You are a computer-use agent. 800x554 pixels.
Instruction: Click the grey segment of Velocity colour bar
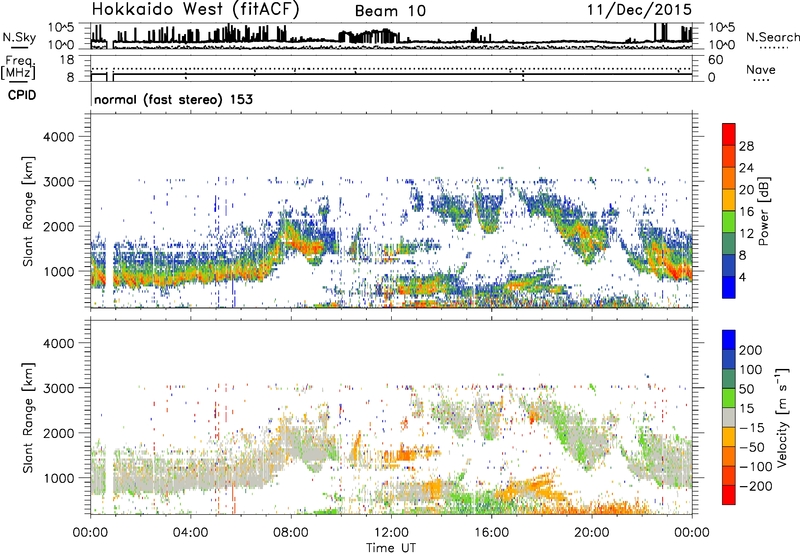(x=729, y=418)
